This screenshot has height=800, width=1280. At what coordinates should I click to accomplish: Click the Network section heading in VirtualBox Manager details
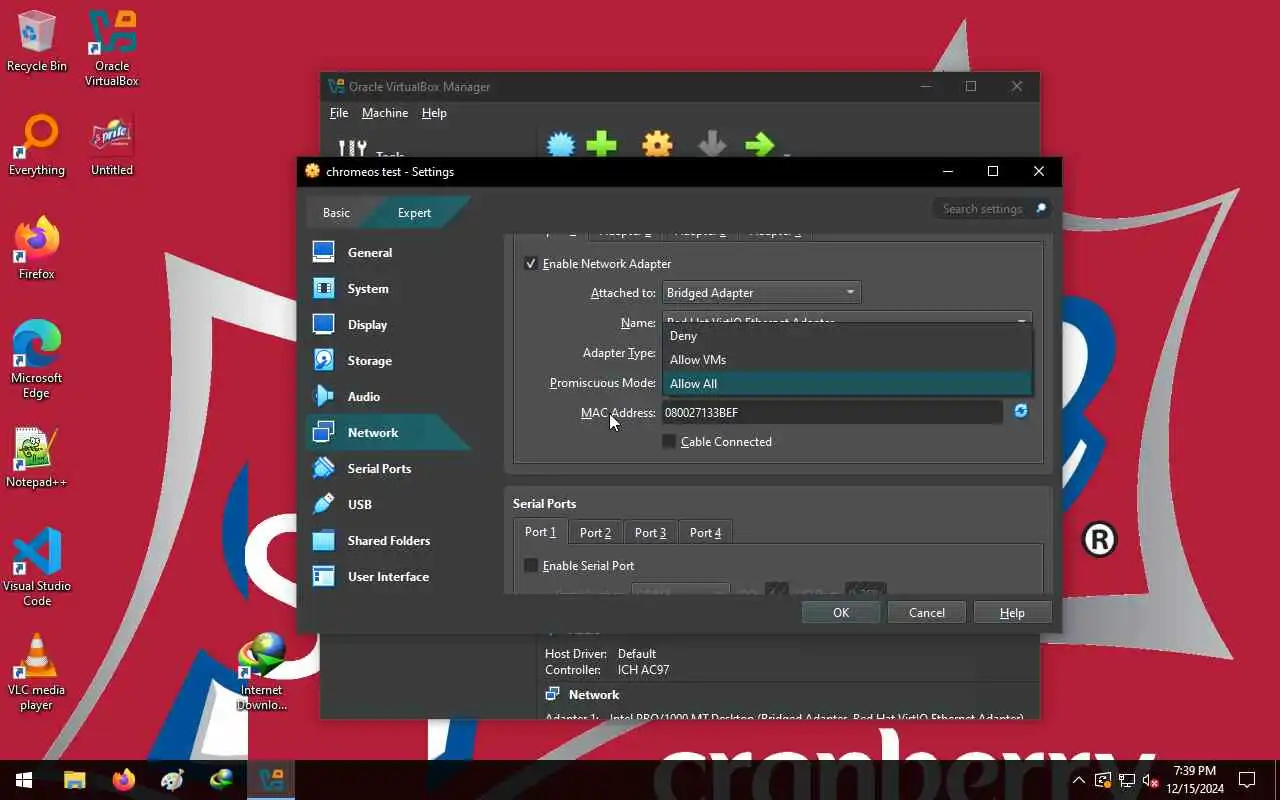[x=594, y=695]
